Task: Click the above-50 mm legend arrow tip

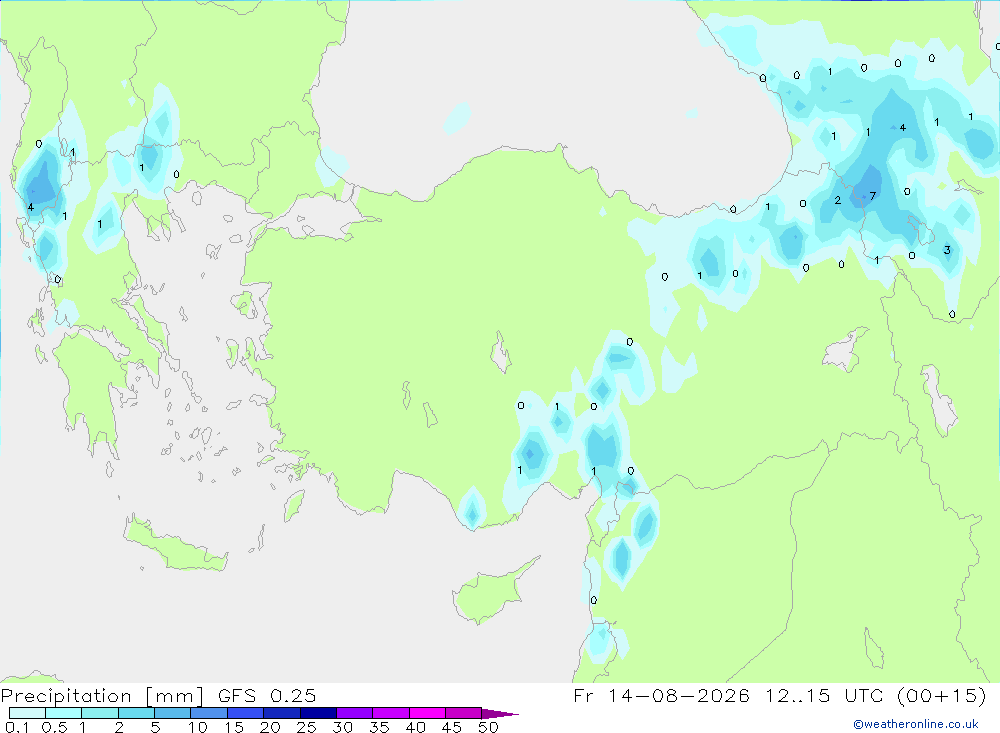Action: pos(500,714)
